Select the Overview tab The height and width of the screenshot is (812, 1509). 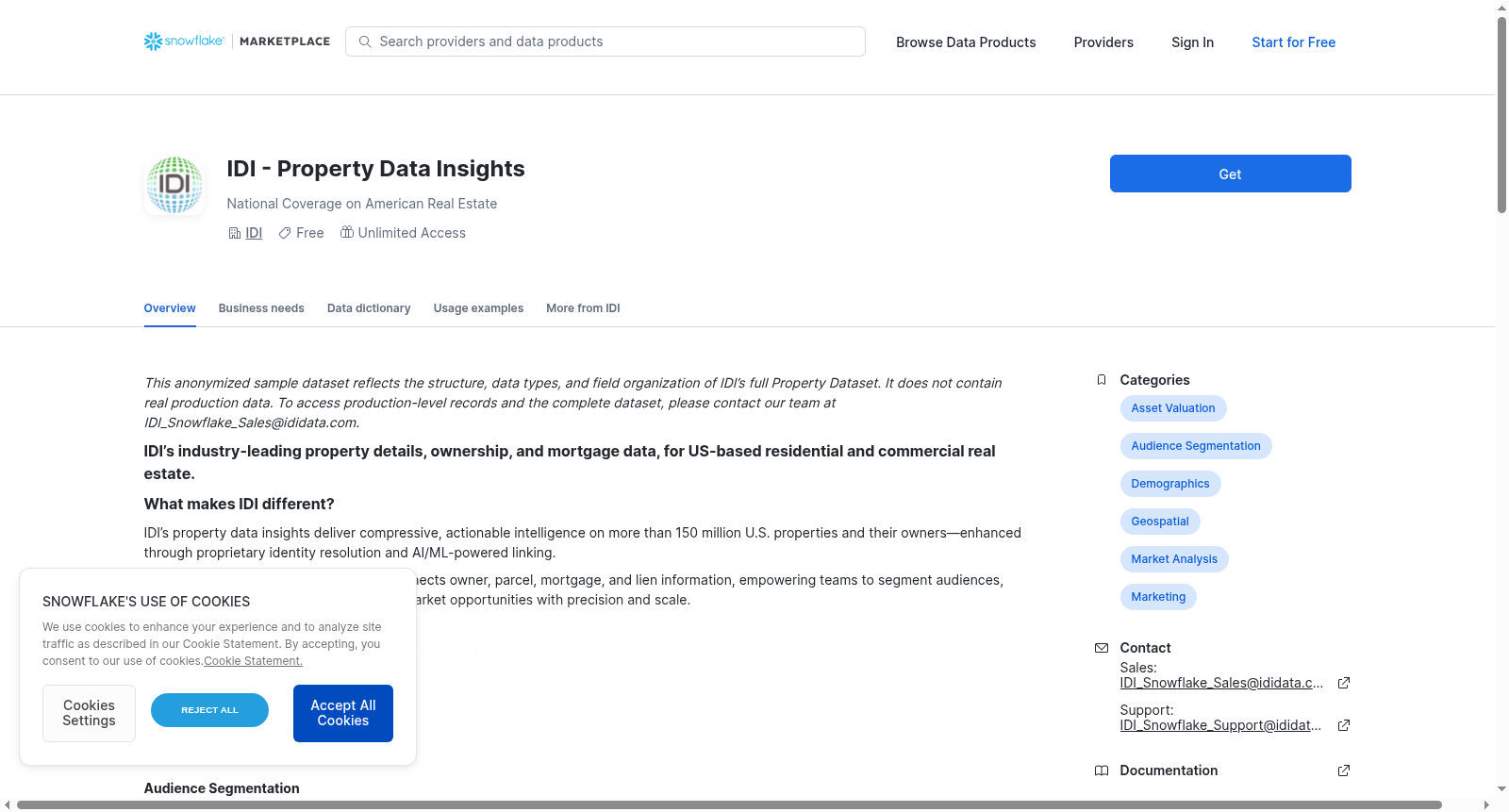(x=170, y=308)
